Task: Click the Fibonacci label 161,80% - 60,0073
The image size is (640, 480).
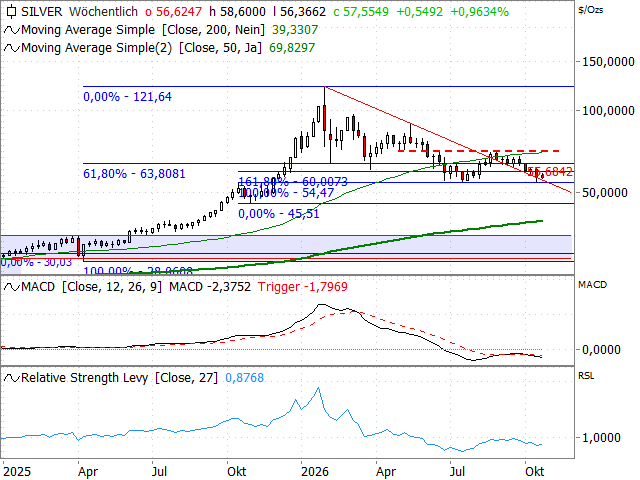Action: tap(293, 182)
